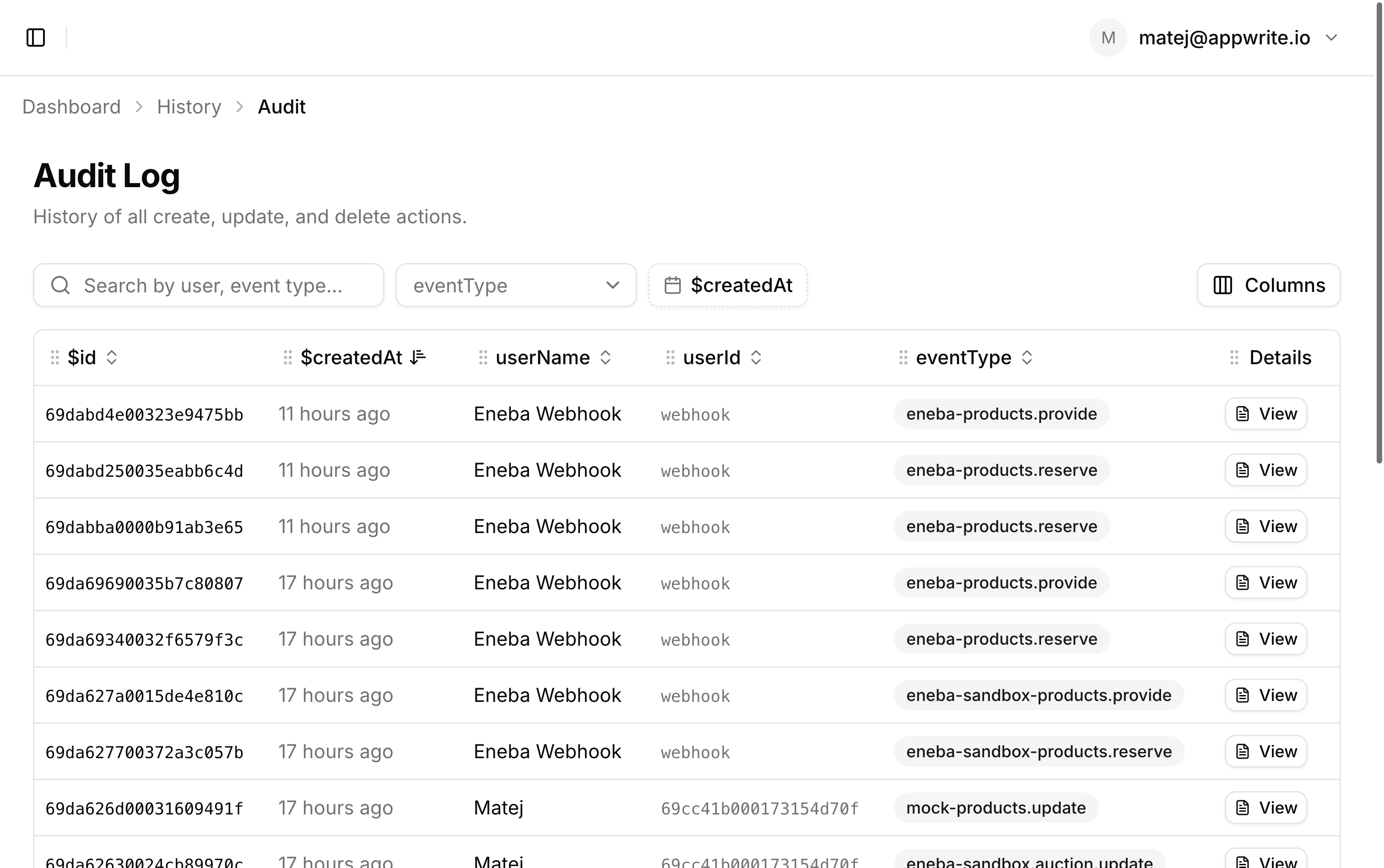The width and height of the screenshot is (1384, 868).
Task: View details of mock-products.update event
Action: point(1265,808)
